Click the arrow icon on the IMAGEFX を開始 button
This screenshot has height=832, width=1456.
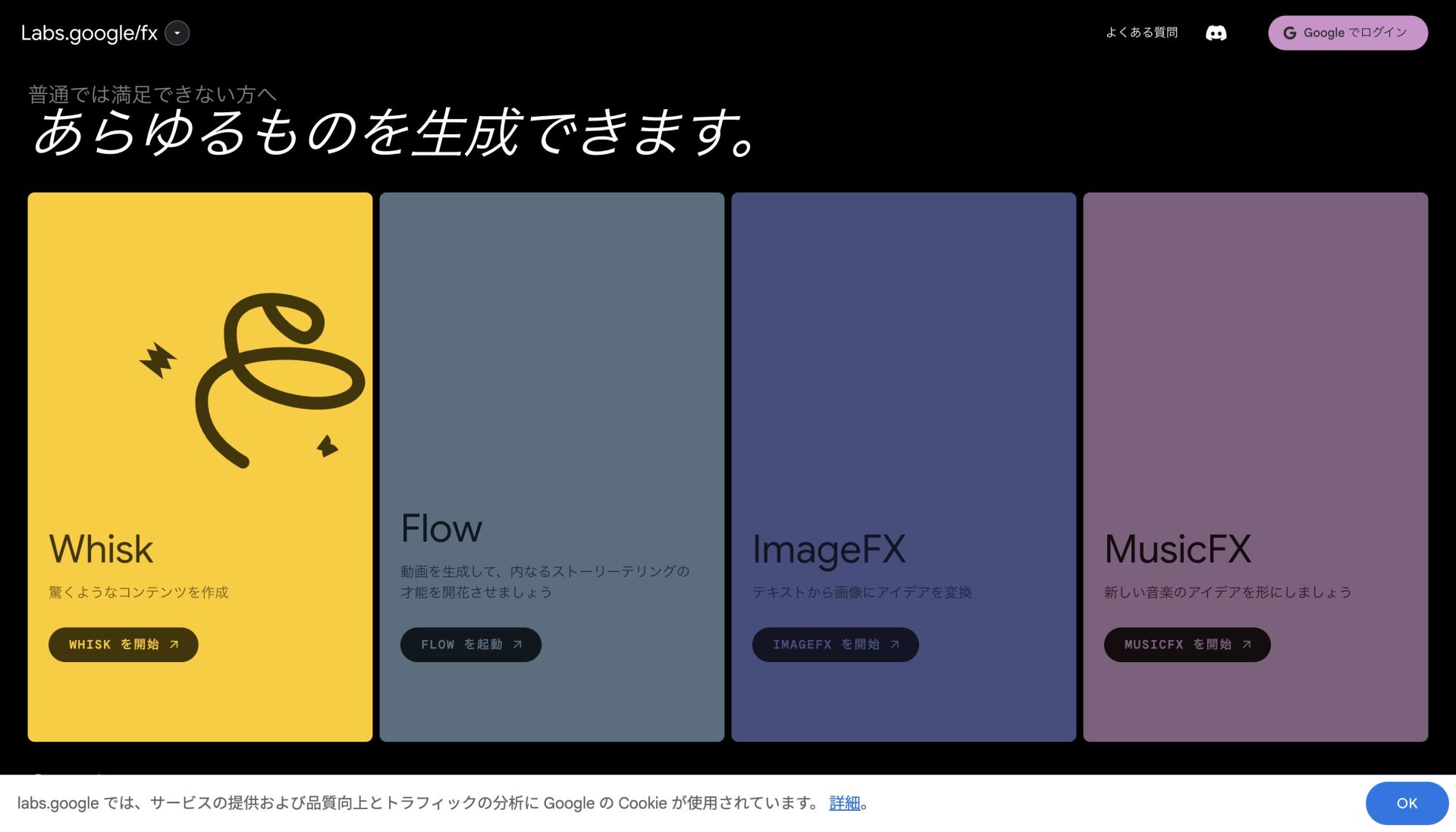pos(894,644)
